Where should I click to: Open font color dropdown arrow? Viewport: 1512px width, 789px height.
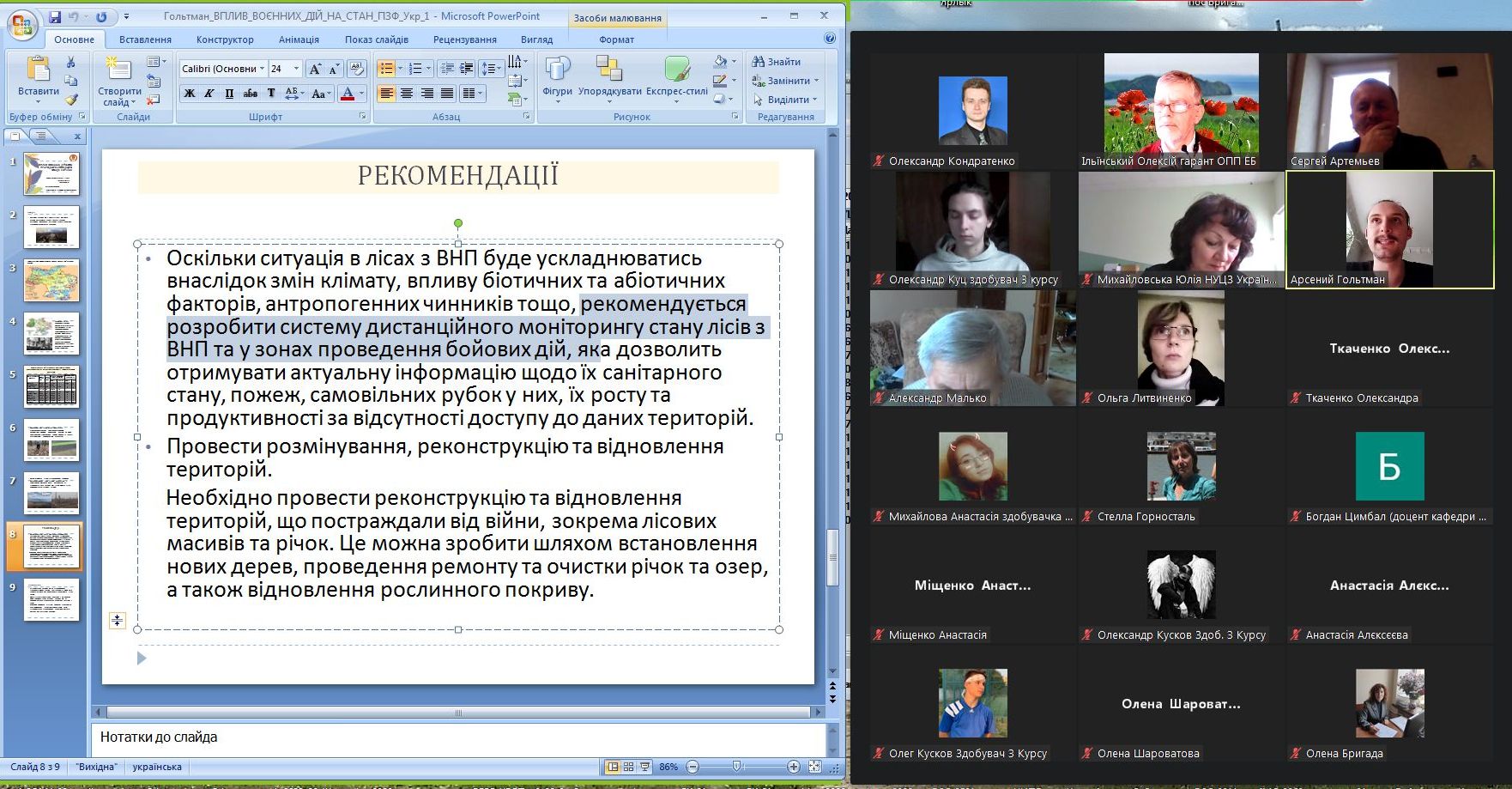(361, 94)
